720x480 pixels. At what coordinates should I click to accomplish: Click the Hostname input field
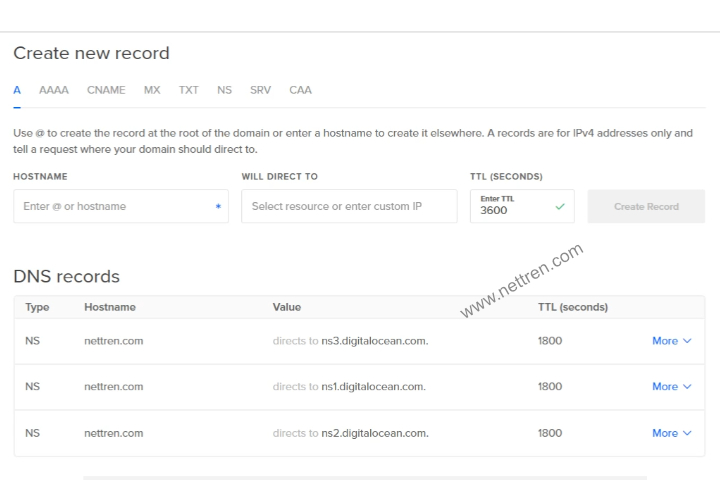click(110, 206)
